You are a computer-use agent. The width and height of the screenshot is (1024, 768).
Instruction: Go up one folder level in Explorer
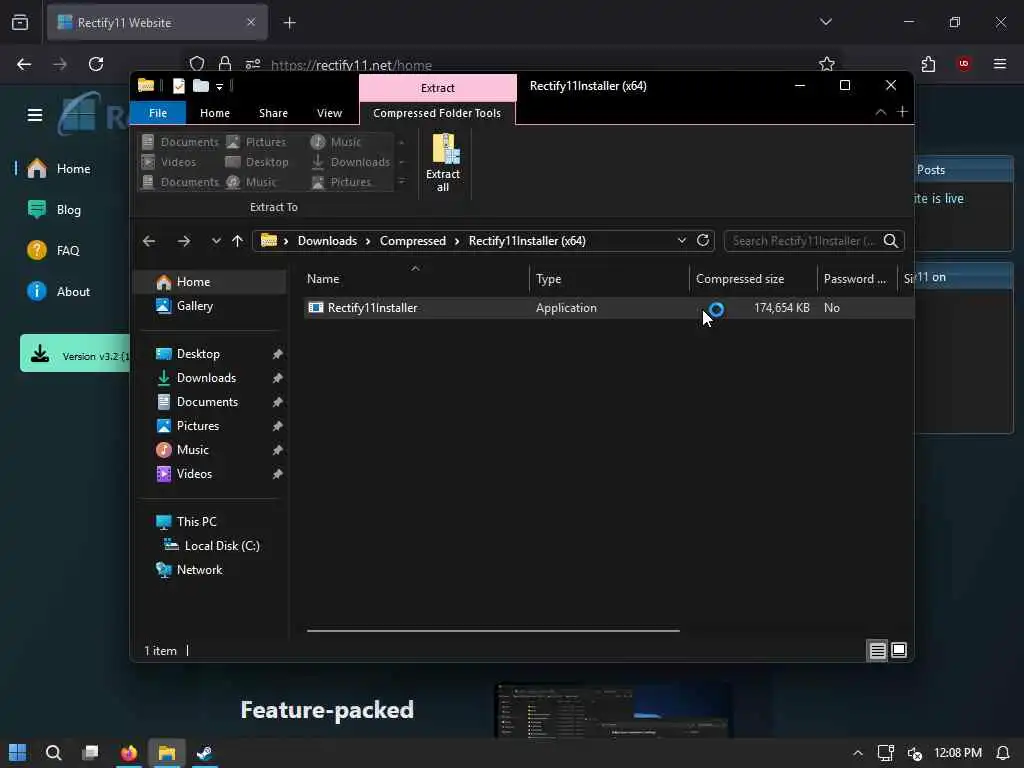pyautogui.click(x=238, y=241)
